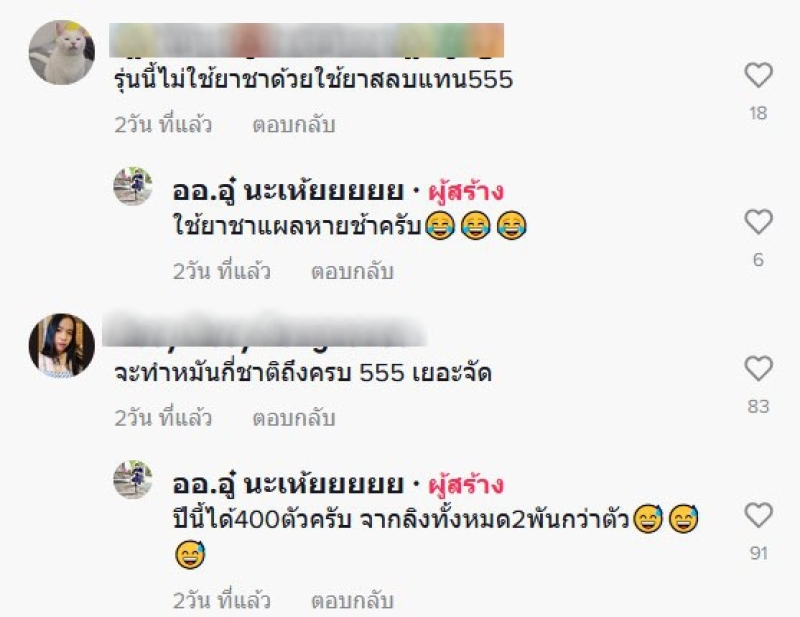Image resolution: width=800 pixels, height=617 pixels.
Task: Open creator name ออ.อู๋ นะเห้ยยยยย in second reply
Action: click(288, 484)
